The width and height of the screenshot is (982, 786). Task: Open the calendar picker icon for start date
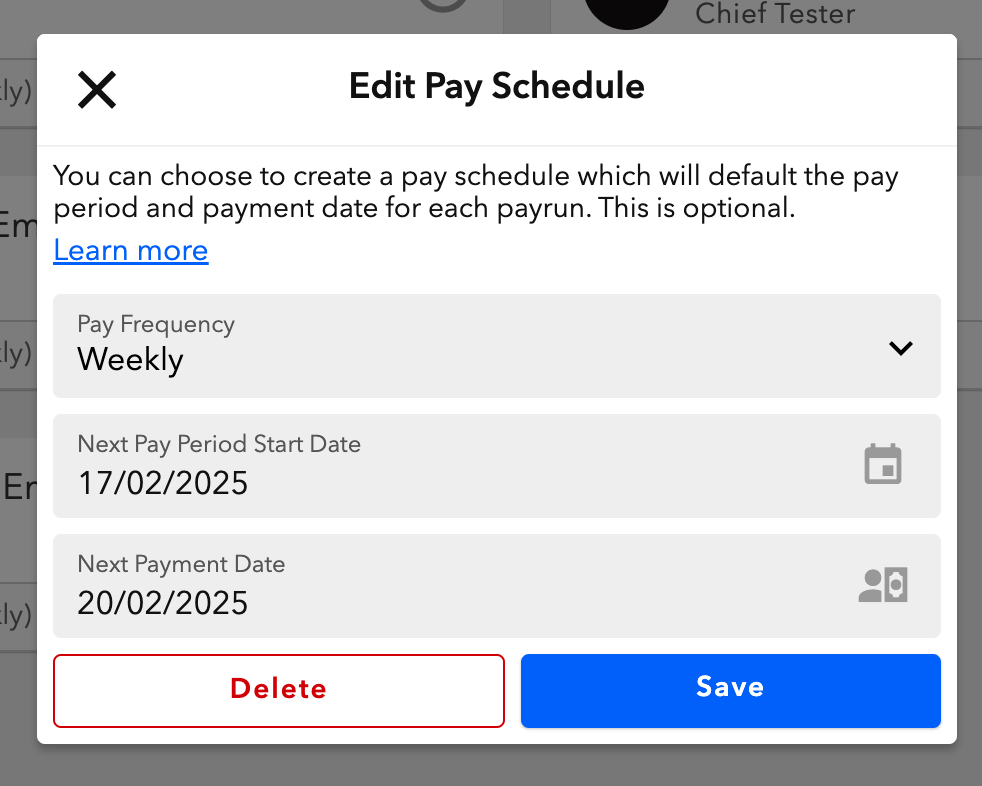click(x=883, y=466)
